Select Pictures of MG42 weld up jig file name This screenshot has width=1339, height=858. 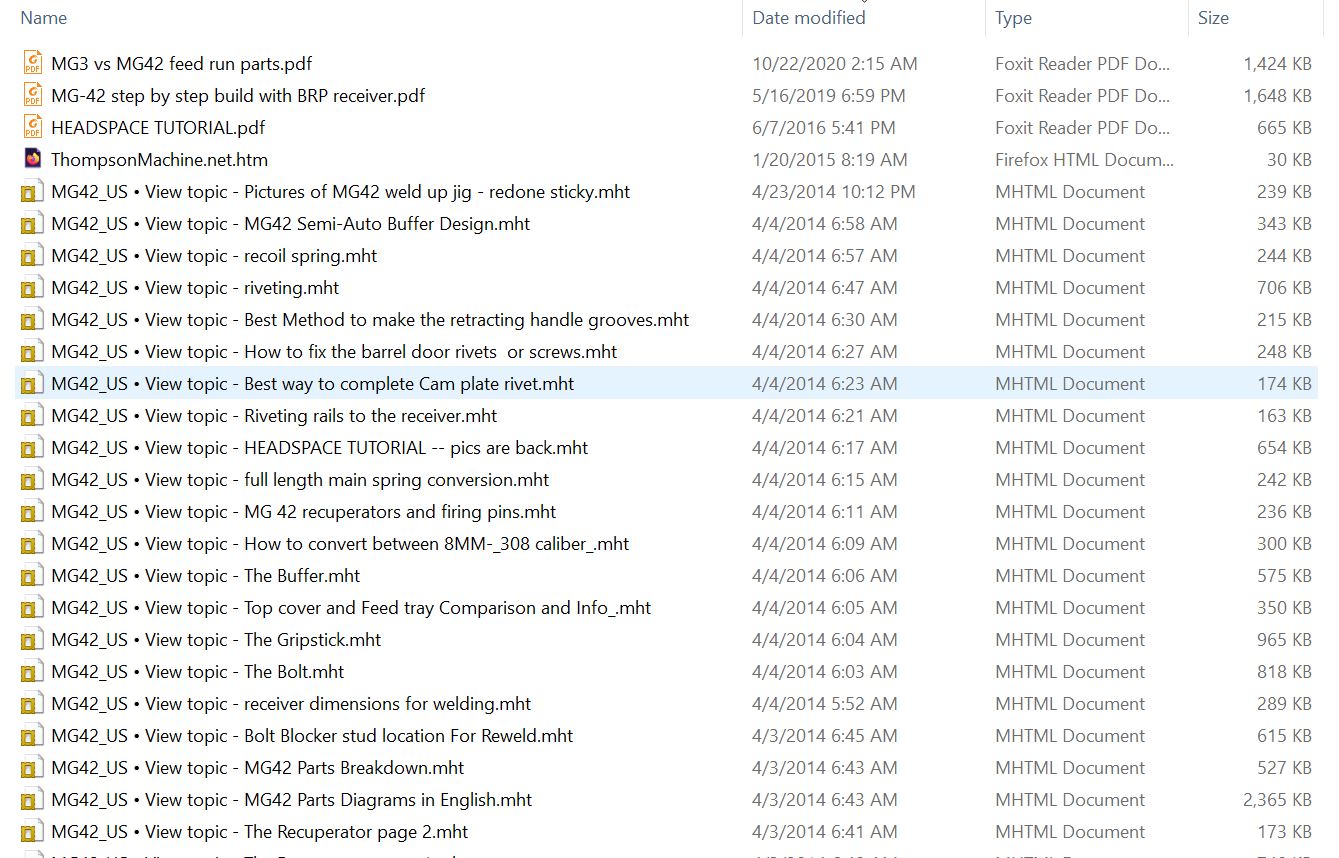[341, 192]
